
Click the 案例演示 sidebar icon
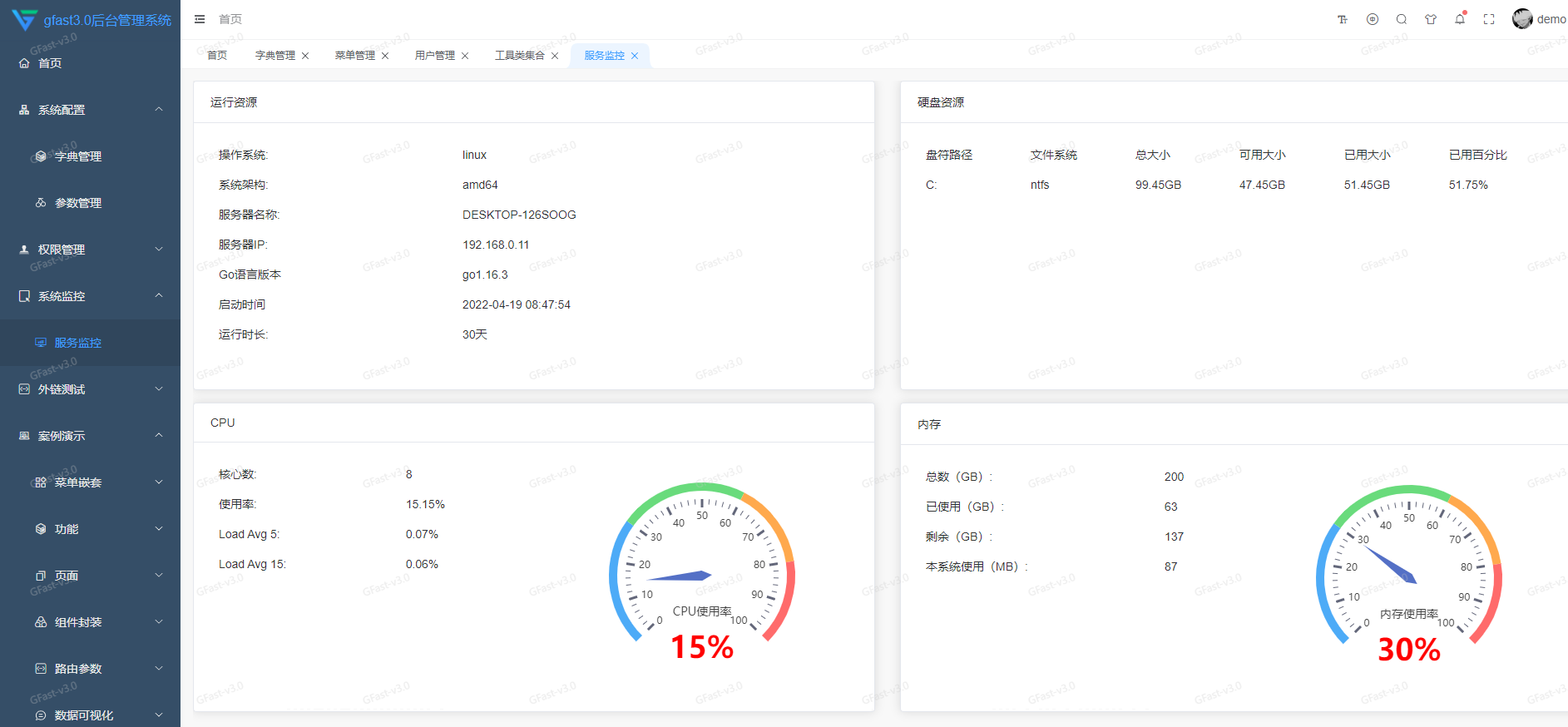pos(24,436)
